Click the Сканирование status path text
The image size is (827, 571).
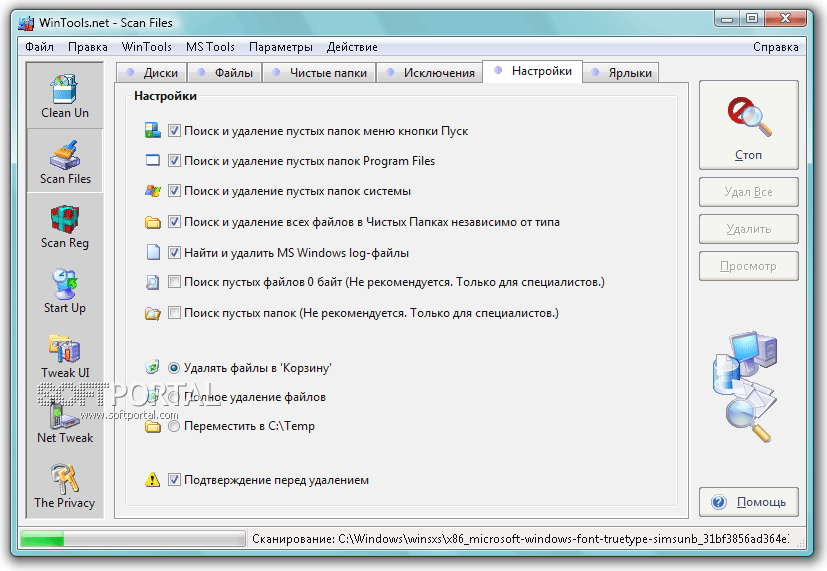tap(520, 539)
